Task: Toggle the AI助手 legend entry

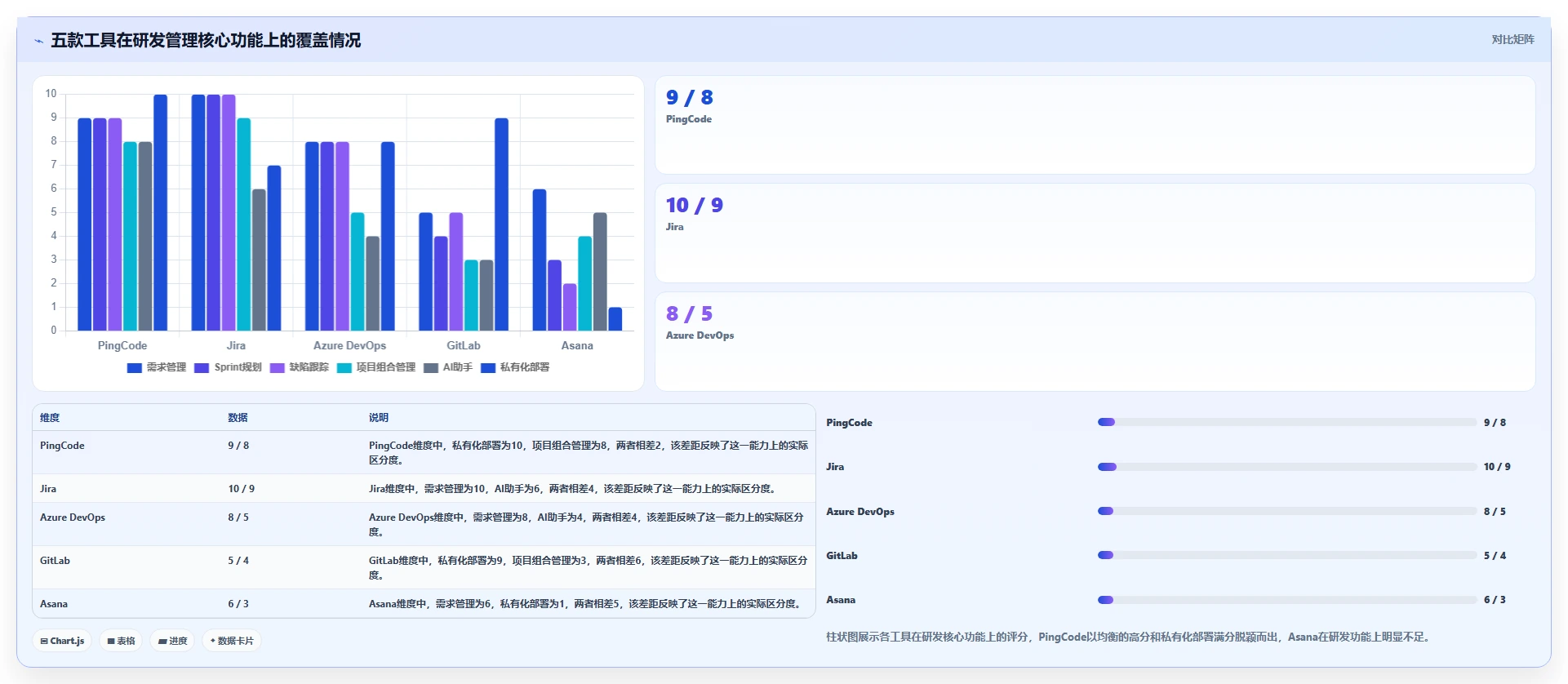Action: tap(448, 367)
